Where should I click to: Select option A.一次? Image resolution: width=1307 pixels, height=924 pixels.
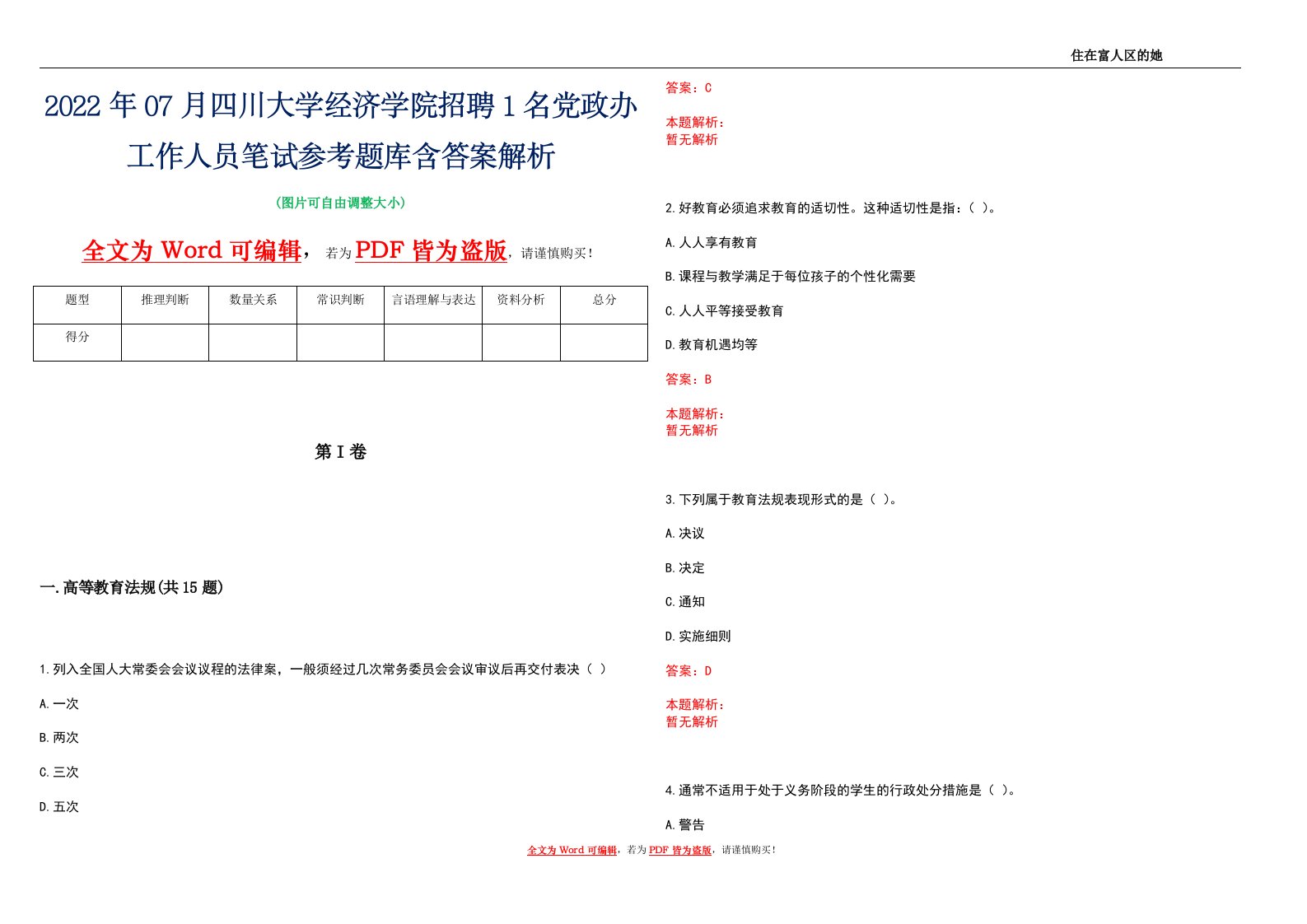59,704
